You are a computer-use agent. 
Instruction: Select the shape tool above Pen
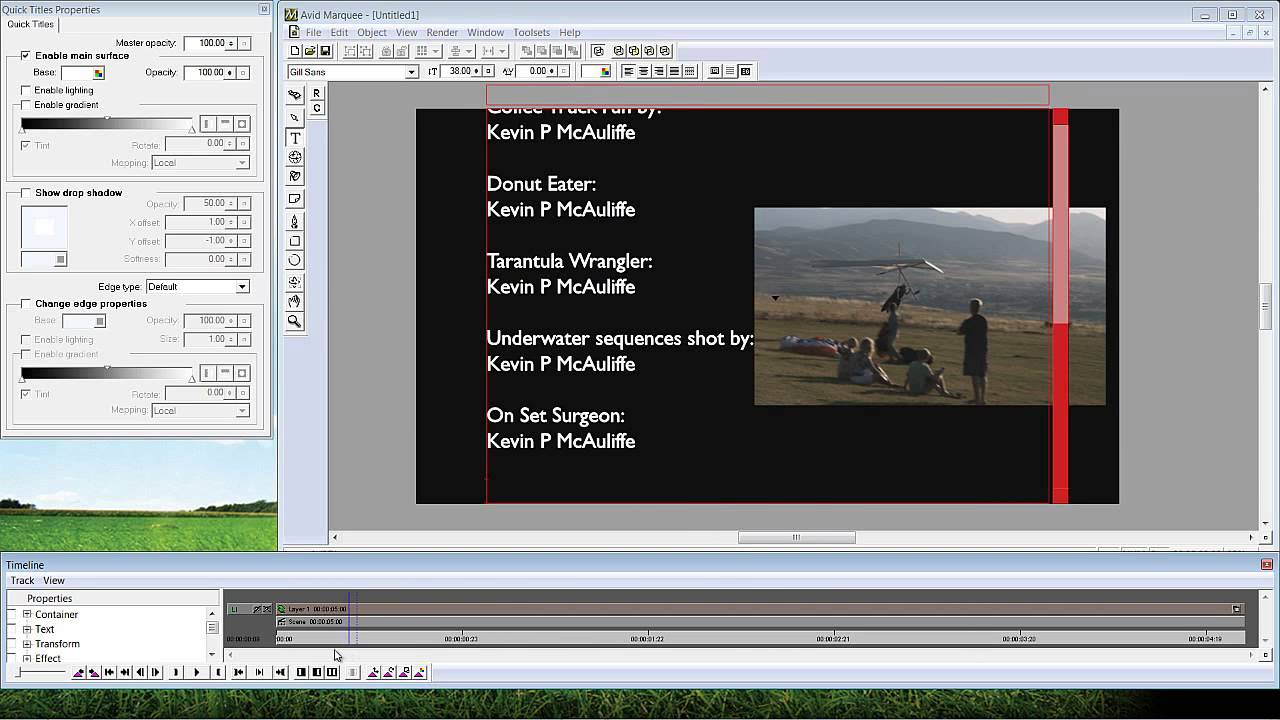(294, 198)
